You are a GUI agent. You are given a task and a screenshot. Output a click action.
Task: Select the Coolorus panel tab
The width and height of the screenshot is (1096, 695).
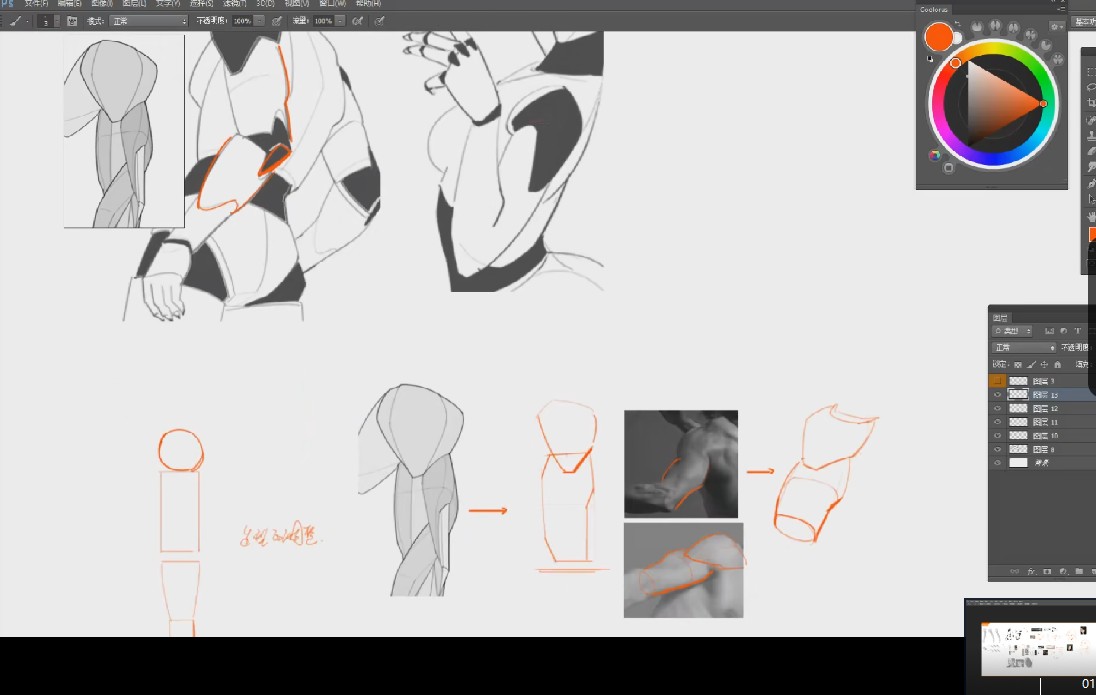point(934,9)
